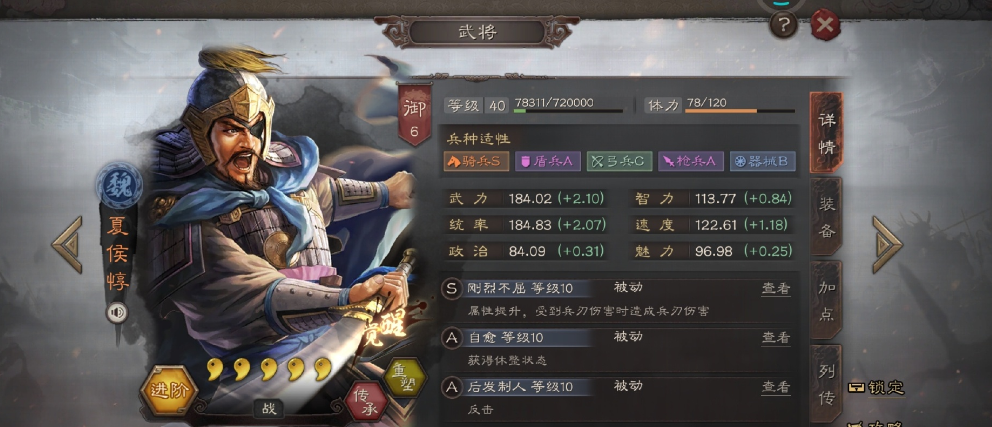
Task: View details of 自愈 skill via 查看
Action: [x=776, y=338]
